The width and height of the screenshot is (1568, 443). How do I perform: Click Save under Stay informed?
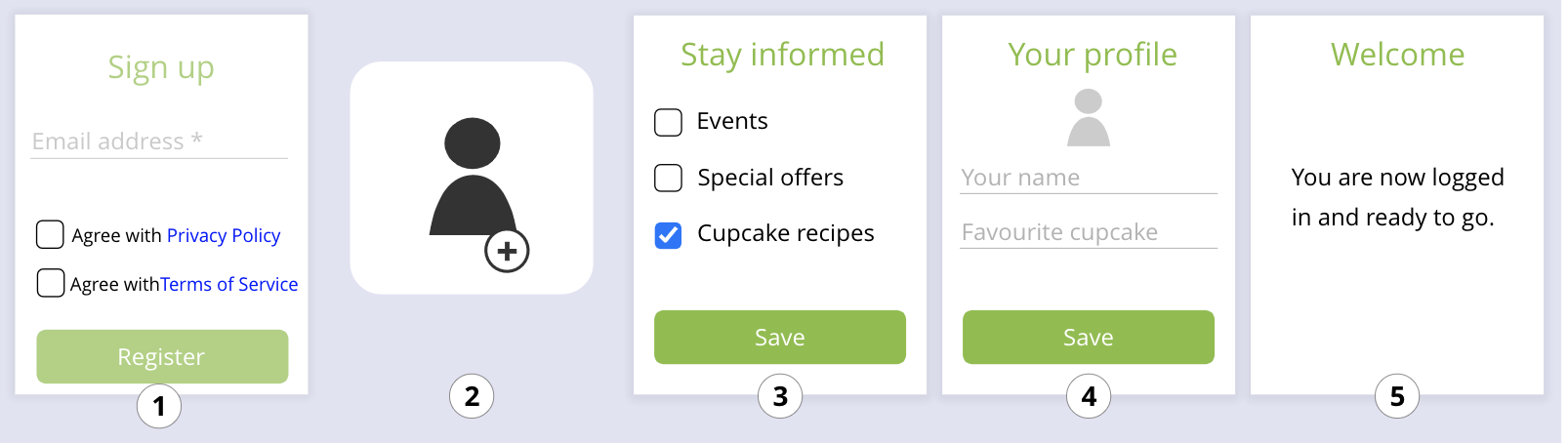click(779, 337)
